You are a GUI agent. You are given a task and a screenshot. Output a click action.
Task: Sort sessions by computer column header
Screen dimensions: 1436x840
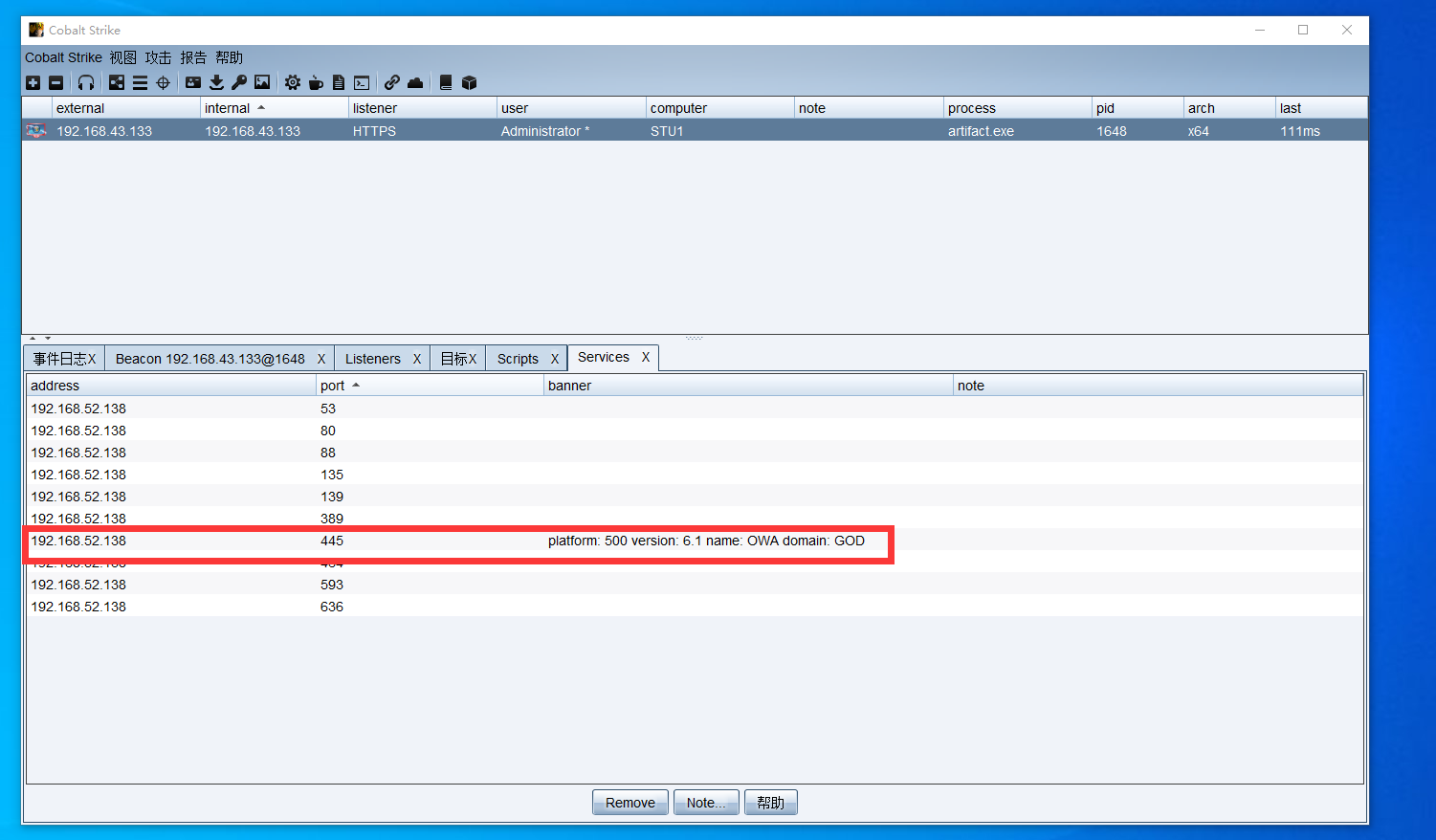point(720,108)
